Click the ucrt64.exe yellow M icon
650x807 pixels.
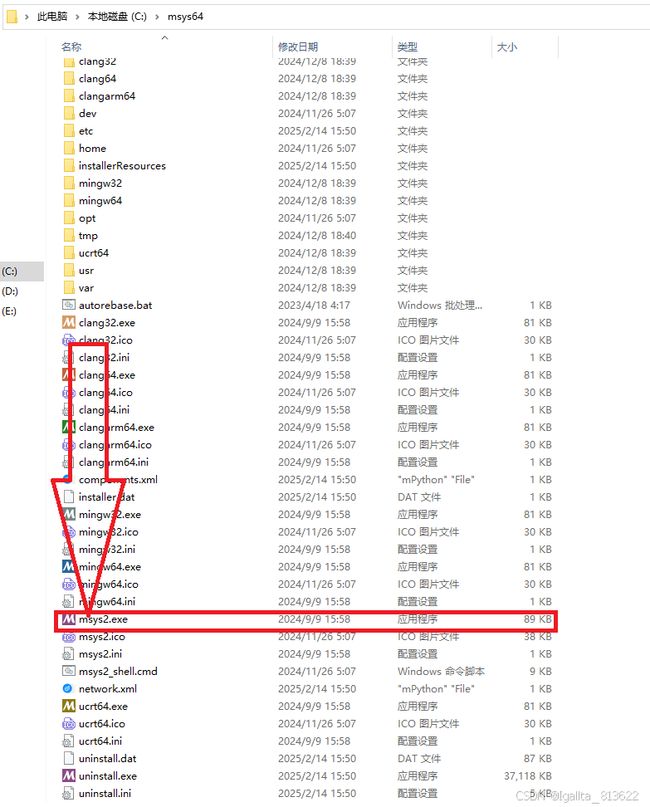click(x=68, y=706)
